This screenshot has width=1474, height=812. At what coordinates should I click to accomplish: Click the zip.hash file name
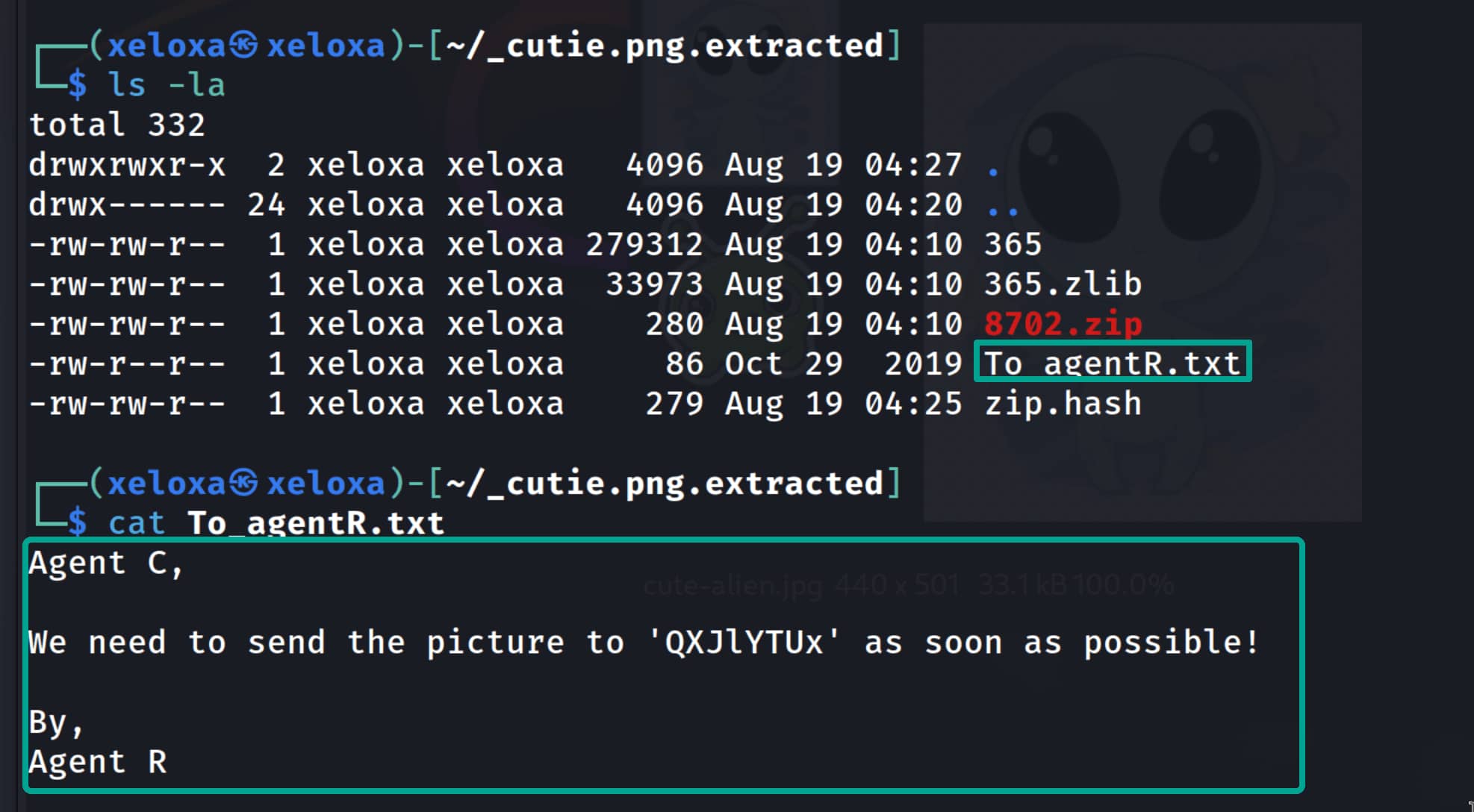tap(1063, 404)
